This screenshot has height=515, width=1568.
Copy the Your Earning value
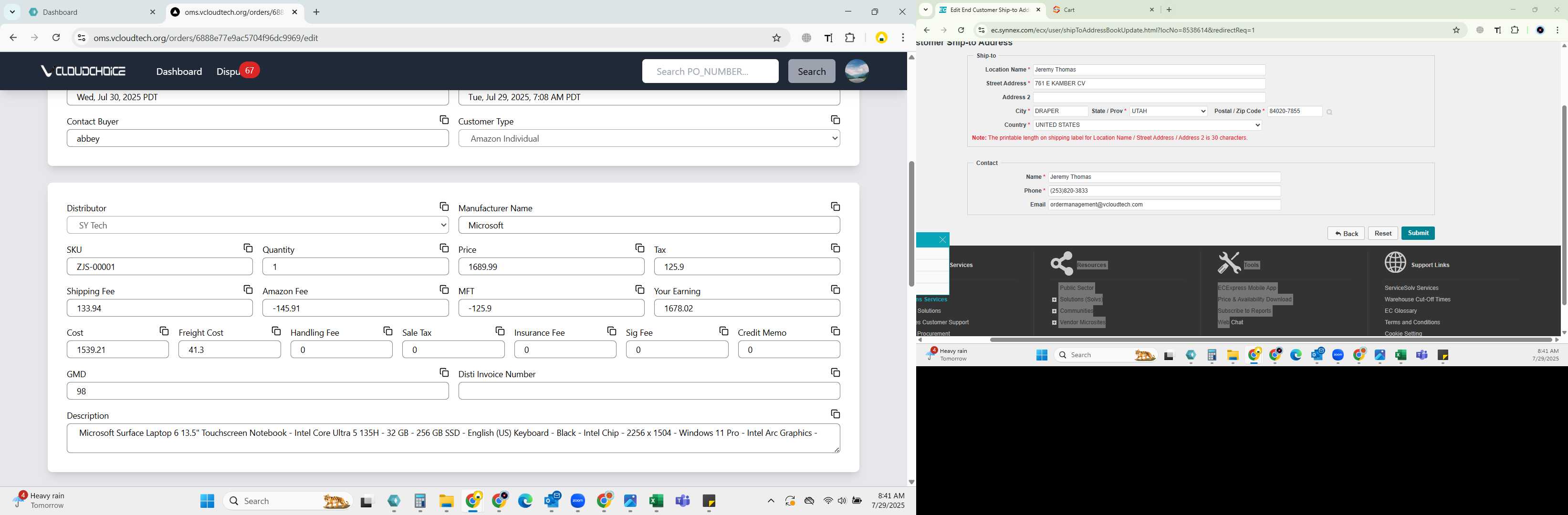pos(835,289)
